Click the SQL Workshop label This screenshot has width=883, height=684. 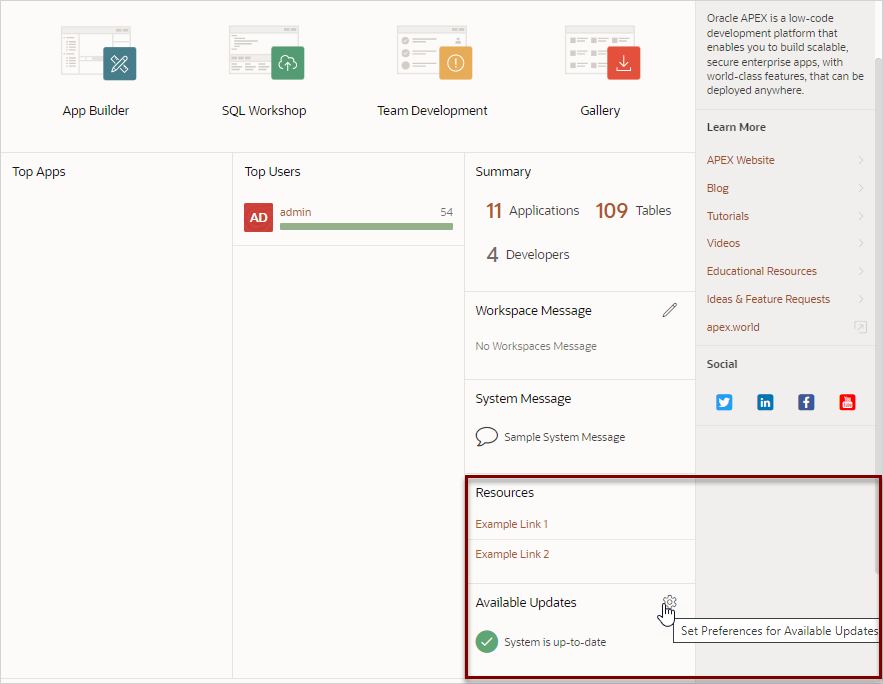pyautogui.click(x=264, y=110)
